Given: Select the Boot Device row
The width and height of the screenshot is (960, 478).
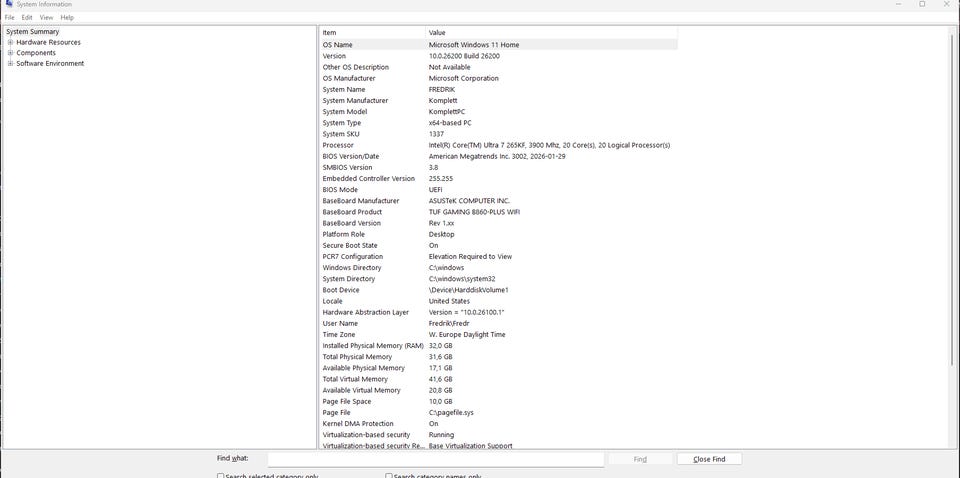Looking at the screenshot, I should pyautogui.click(x=498, y=290).
